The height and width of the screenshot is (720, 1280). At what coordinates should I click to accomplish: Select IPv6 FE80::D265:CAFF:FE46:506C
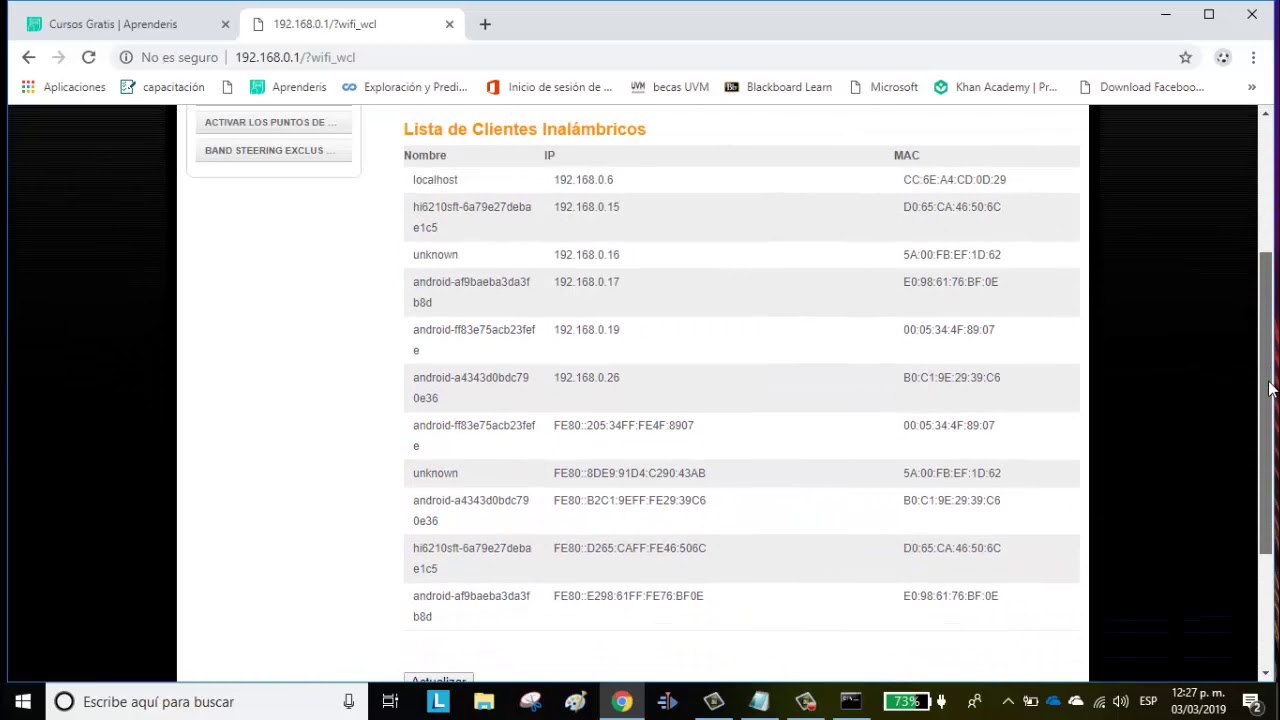[x=629, y=549]
